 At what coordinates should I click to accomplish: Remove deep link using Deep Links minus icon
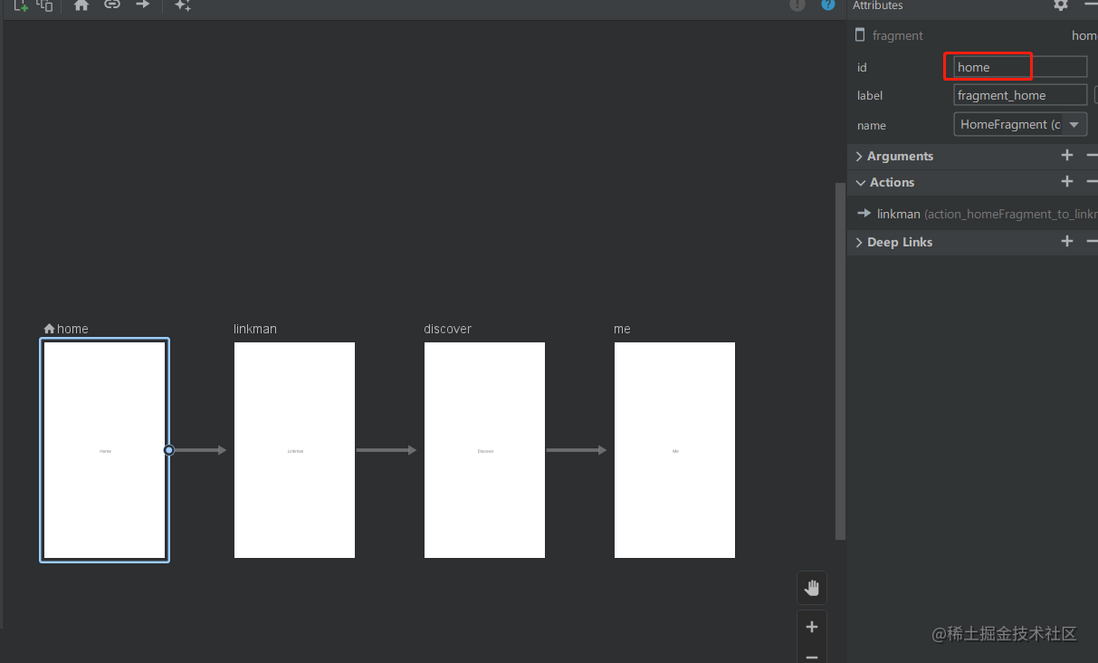point(1092,241)
